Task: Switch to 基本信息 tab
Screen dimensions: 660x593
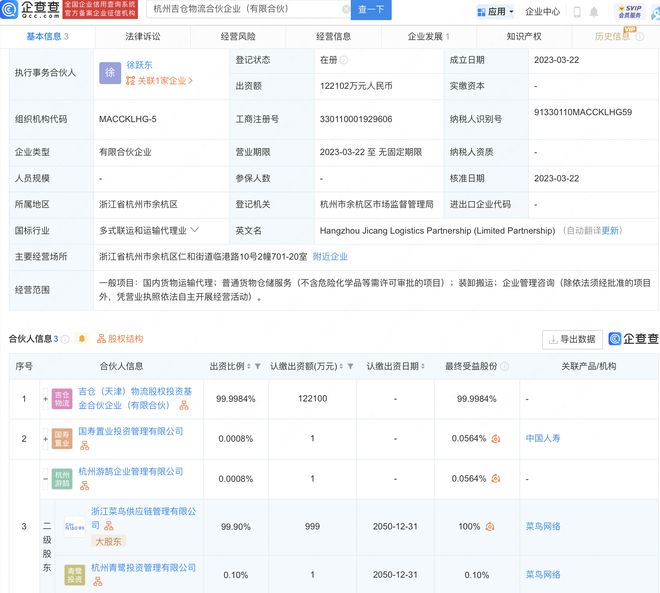Action: 47,37
